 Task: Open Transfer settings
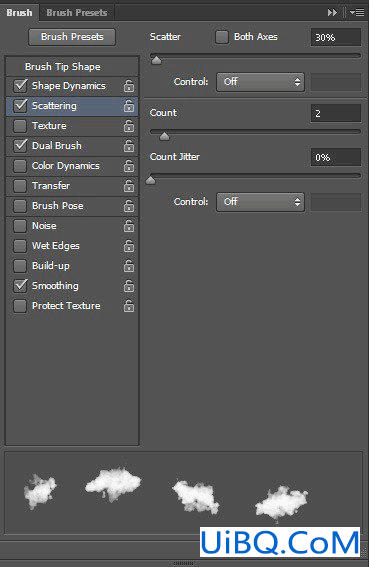pos(51,186)
